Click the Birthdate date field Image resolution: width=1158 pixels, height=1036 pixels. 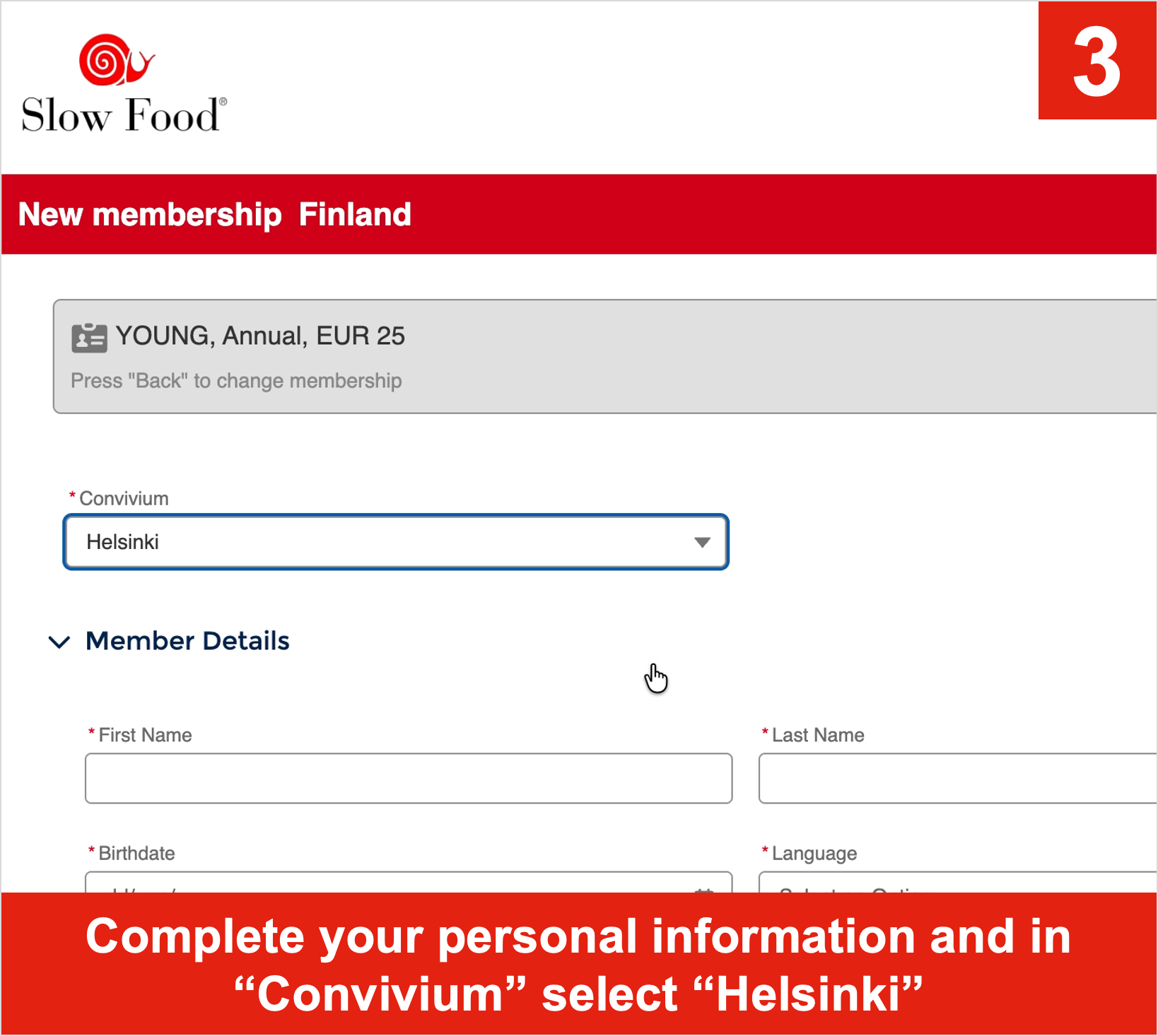click(x=409, y=882)
